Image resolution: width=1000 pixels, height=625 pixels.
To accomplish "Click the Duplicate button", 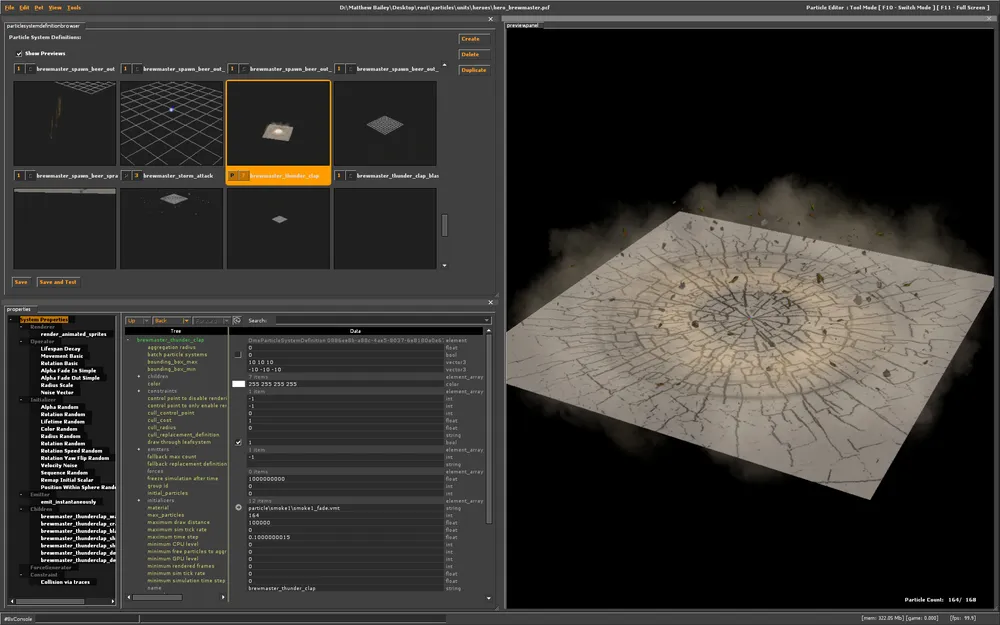I will click(x=473, y=70).
